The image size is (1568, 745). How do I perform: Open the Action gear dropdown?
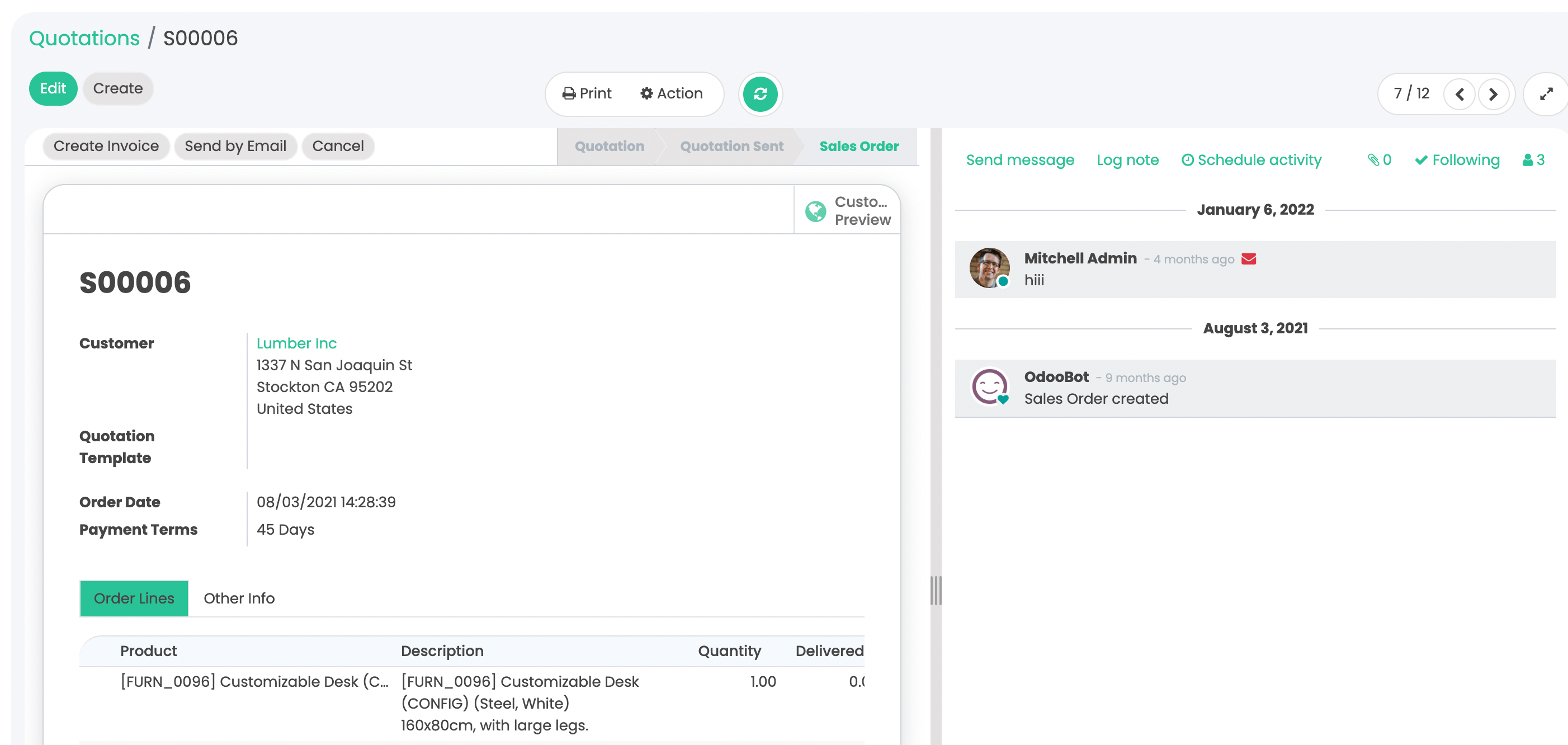pyautogui.click(x=672, y=94)
